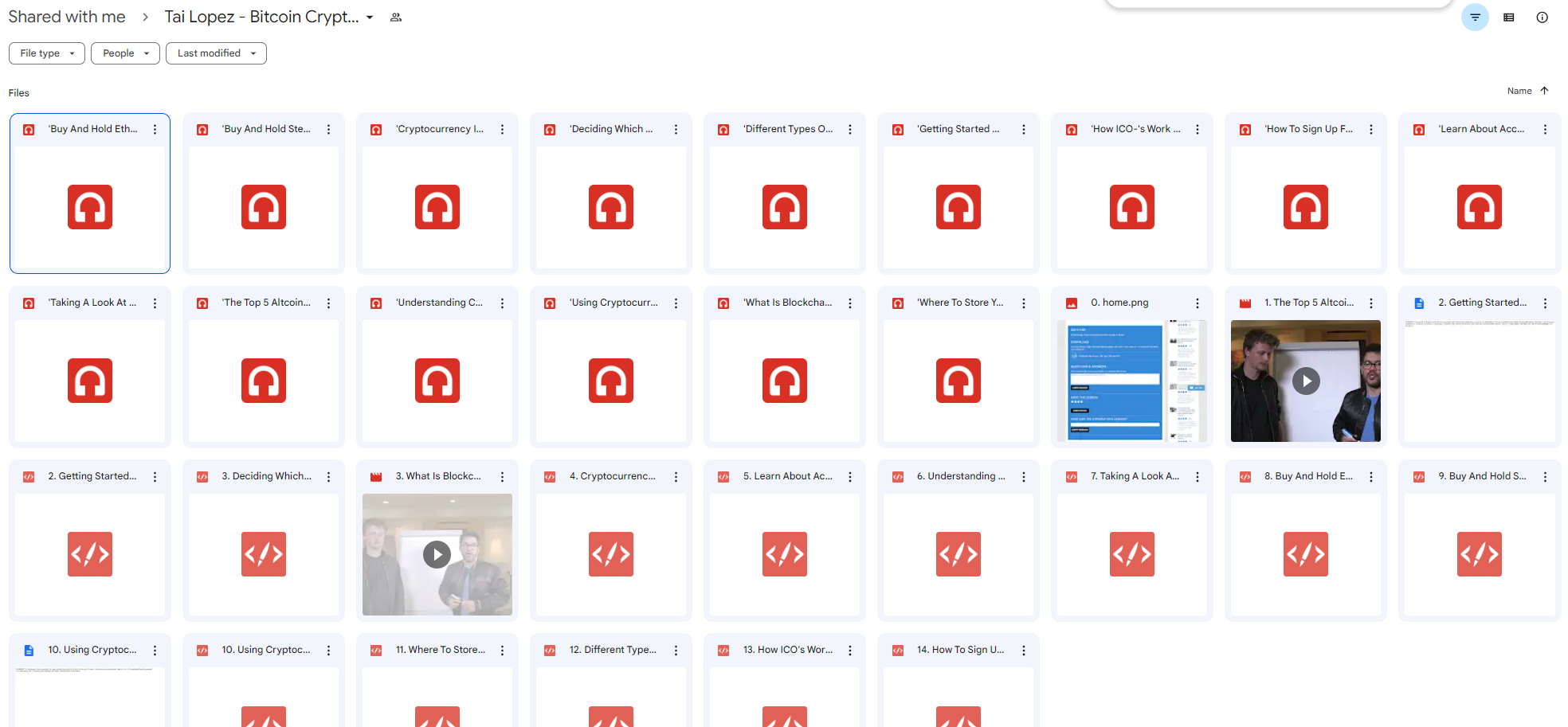Click the image file icon beside 0. home.png
Image resolution: width=1568 pixels, height=727 pixels.
coord(1072,303)
